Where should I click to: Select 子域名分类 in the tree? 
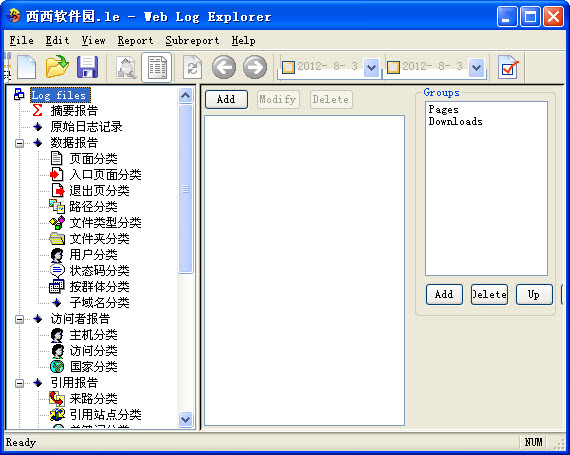99,303
